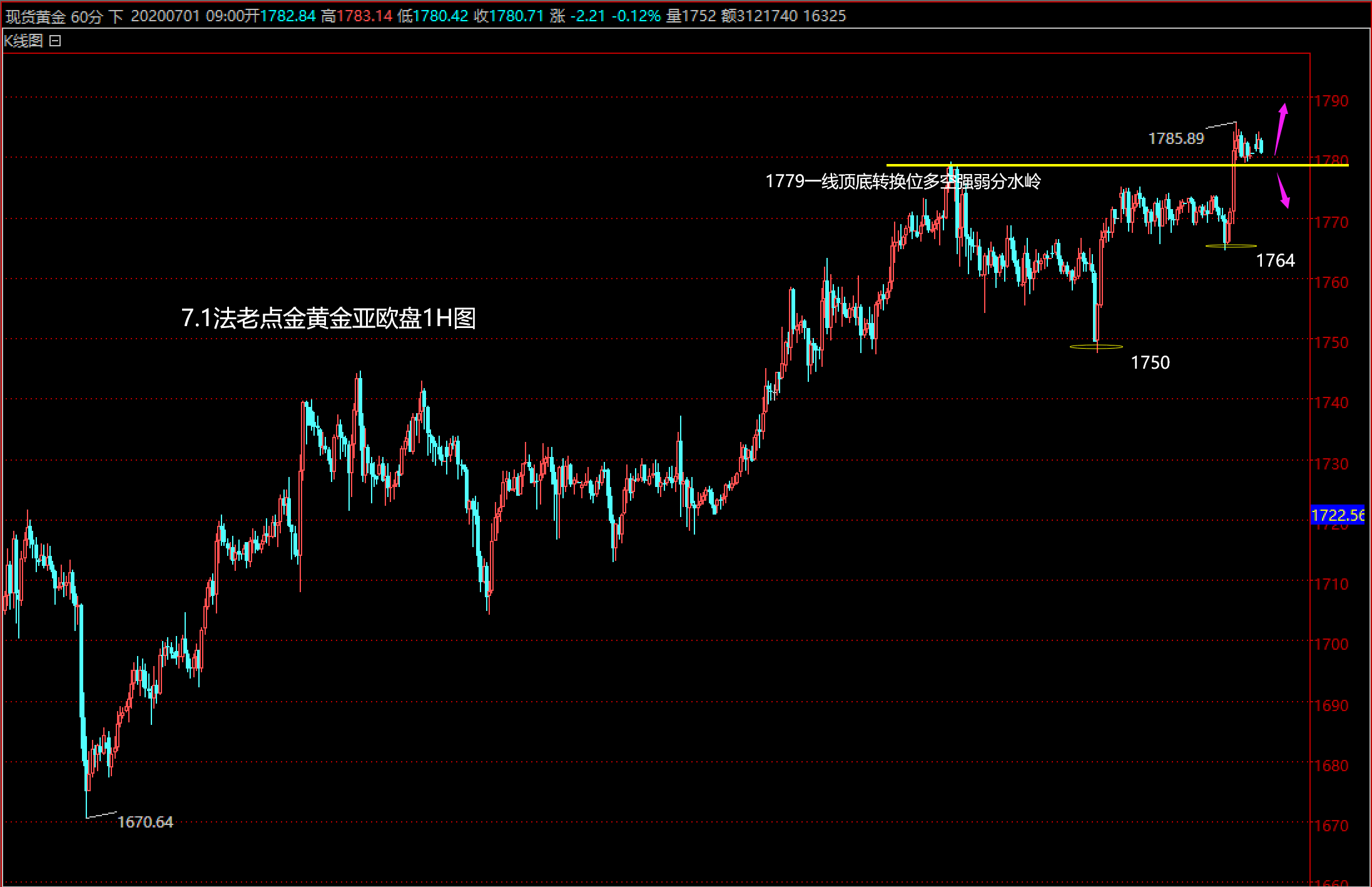The height and width of the screenshot is (887, 1372).
Task: Select the 1779一线顶底转换位 text annotation
Action: pyautogui.click(x=903, y=182)
